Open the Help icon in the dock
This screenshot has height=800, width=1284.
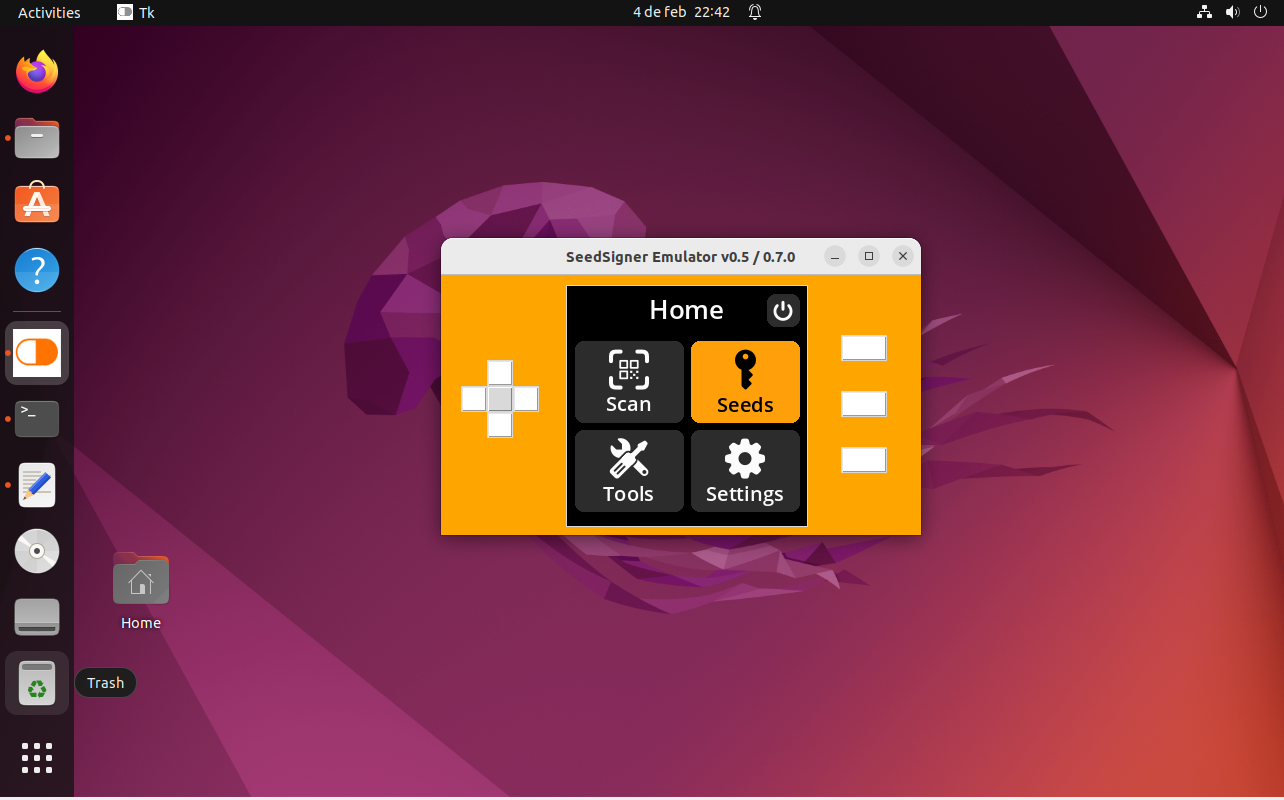pos(37,270)
